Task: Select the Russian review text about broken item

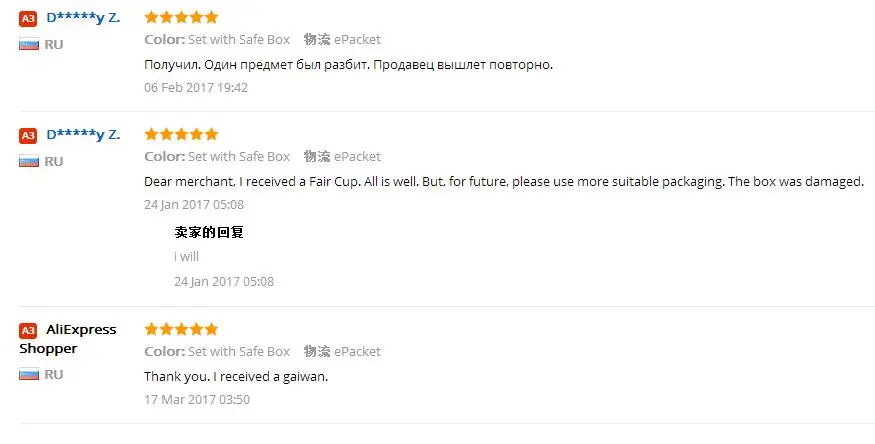Action: point(348,65)
